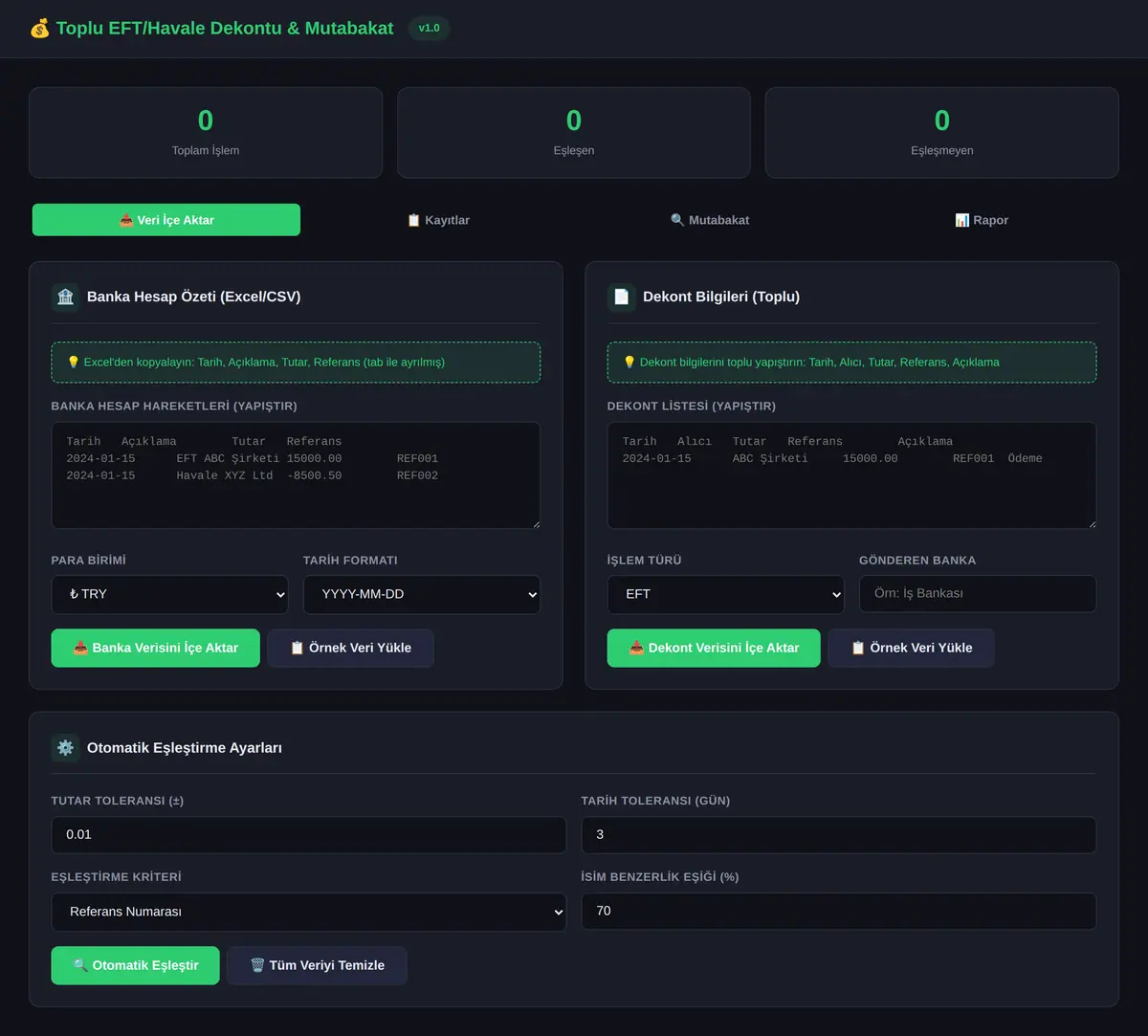Click the Tutar Toleransı input field

[x=309, y=835]
